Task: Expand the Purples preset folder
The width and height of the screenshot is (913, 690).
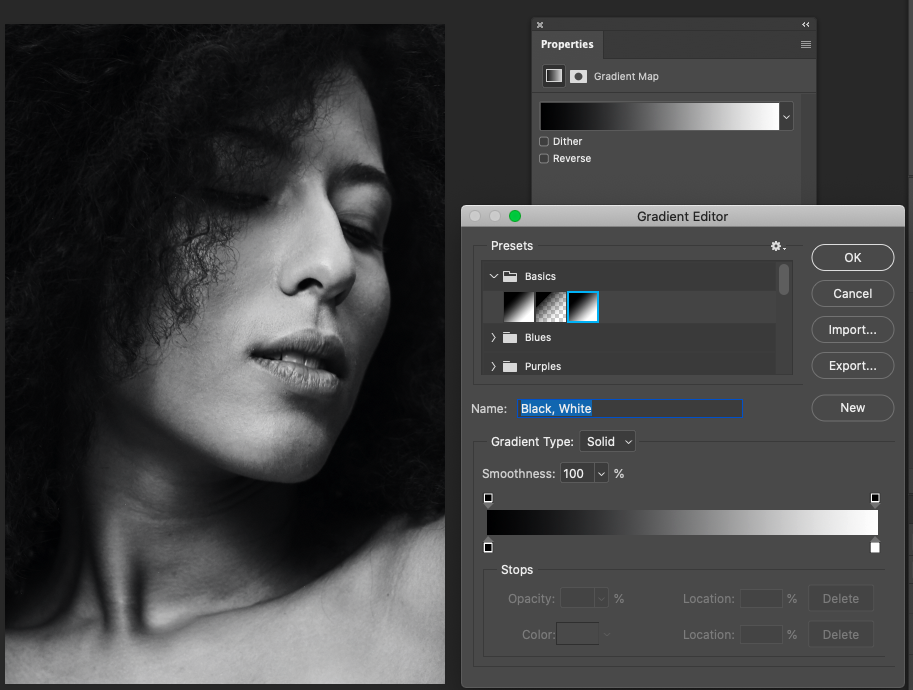Action: (x=493, y=366)
